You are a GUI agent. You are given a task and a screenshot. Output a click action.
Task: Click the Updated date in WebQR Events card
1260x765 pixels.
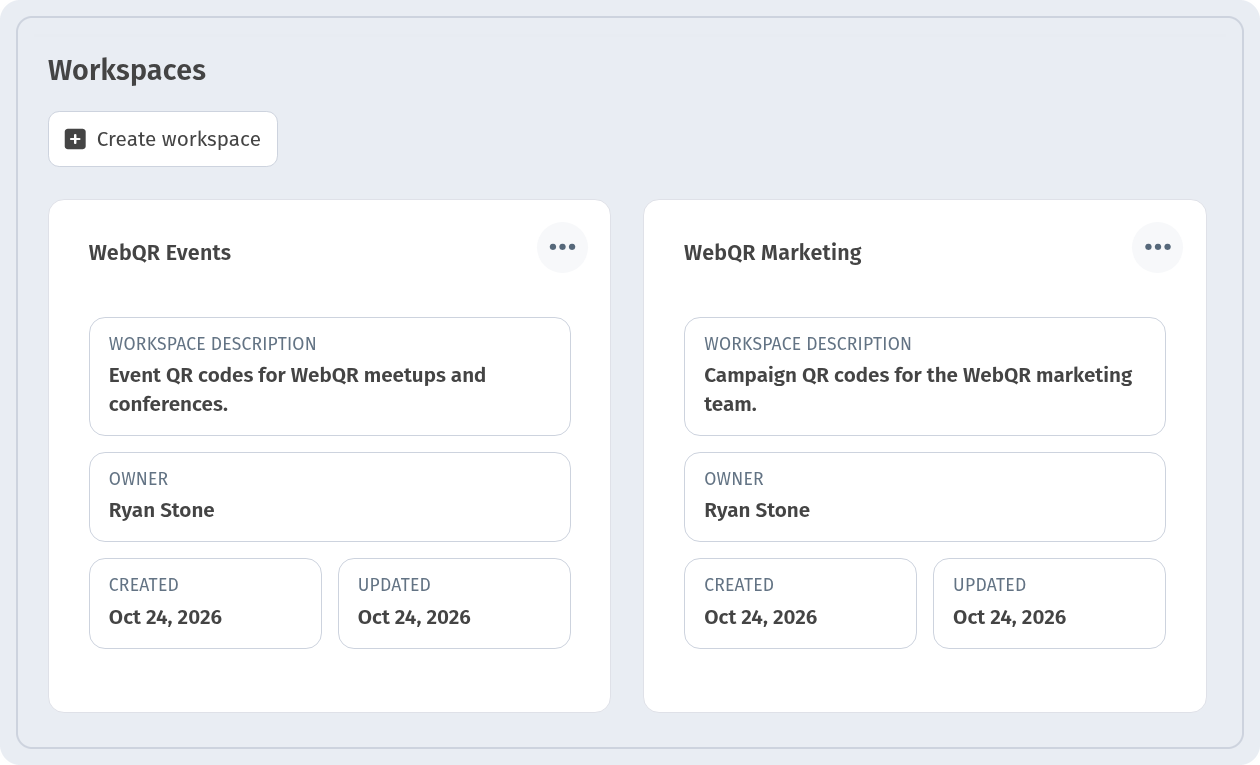pos(414,617)
